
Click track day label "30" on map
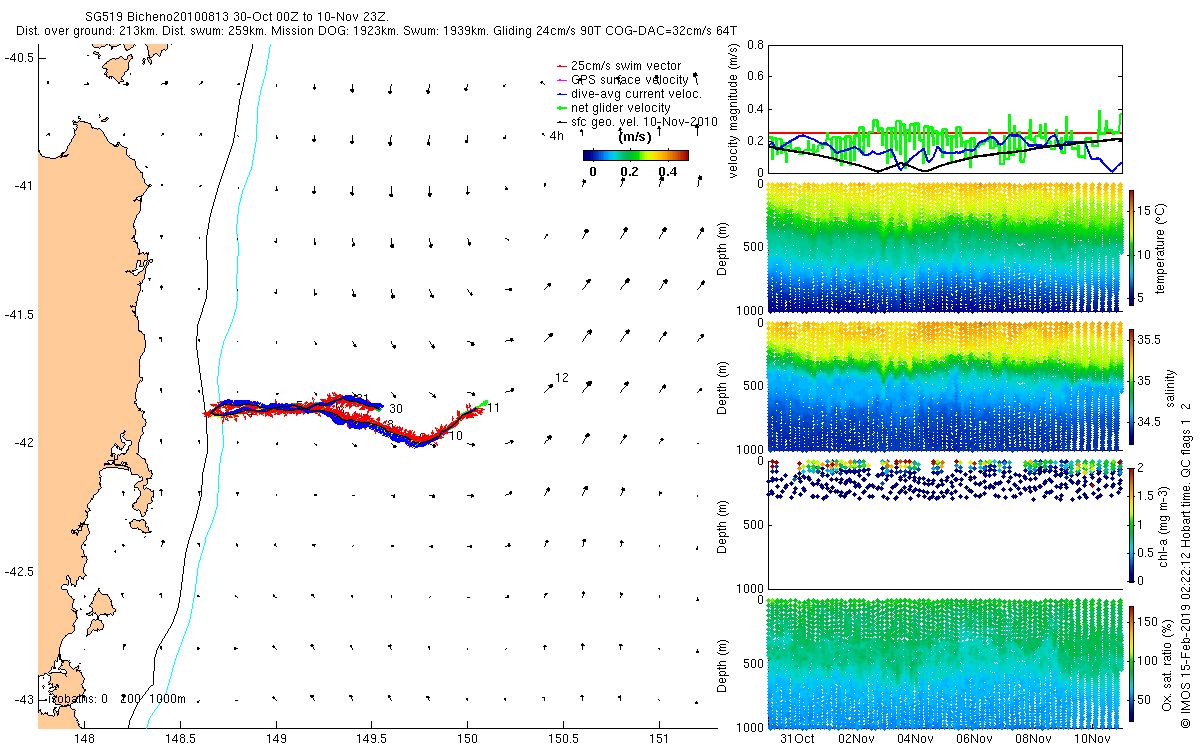coord(396,409)
